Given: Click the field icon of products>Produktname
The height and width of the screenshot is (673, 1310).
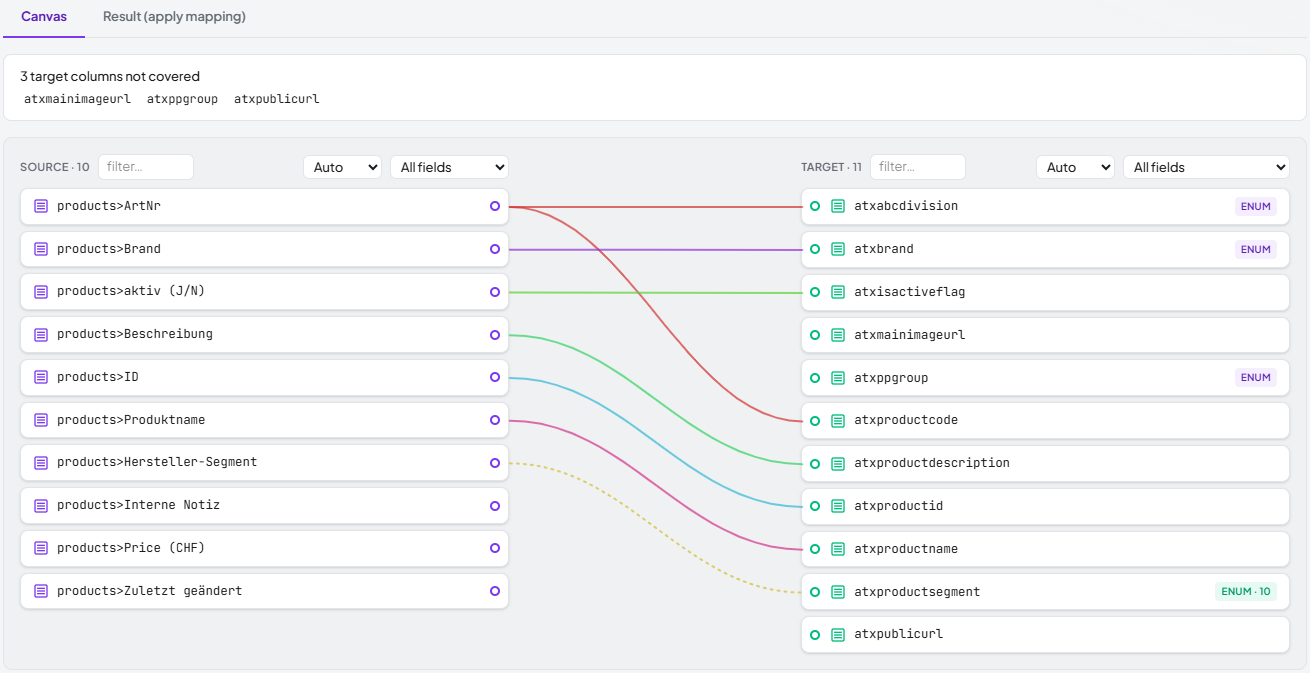Looking at the screenshot, I should coord(41,420).
